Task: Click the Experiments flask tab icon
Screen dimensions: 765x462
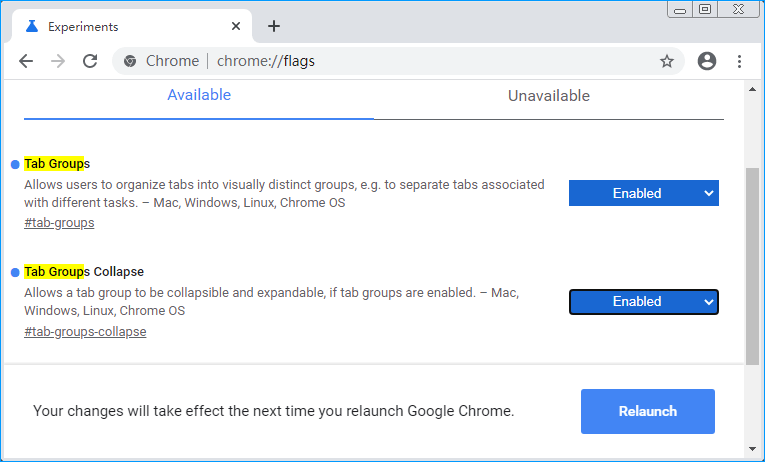Action: pos(32,26)
